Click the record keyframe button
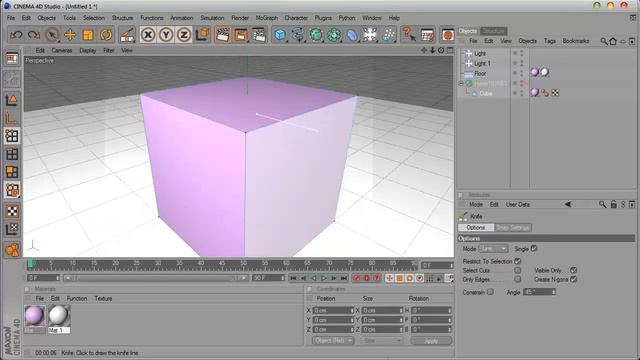640x360 pixels. [x=357, y=278]
